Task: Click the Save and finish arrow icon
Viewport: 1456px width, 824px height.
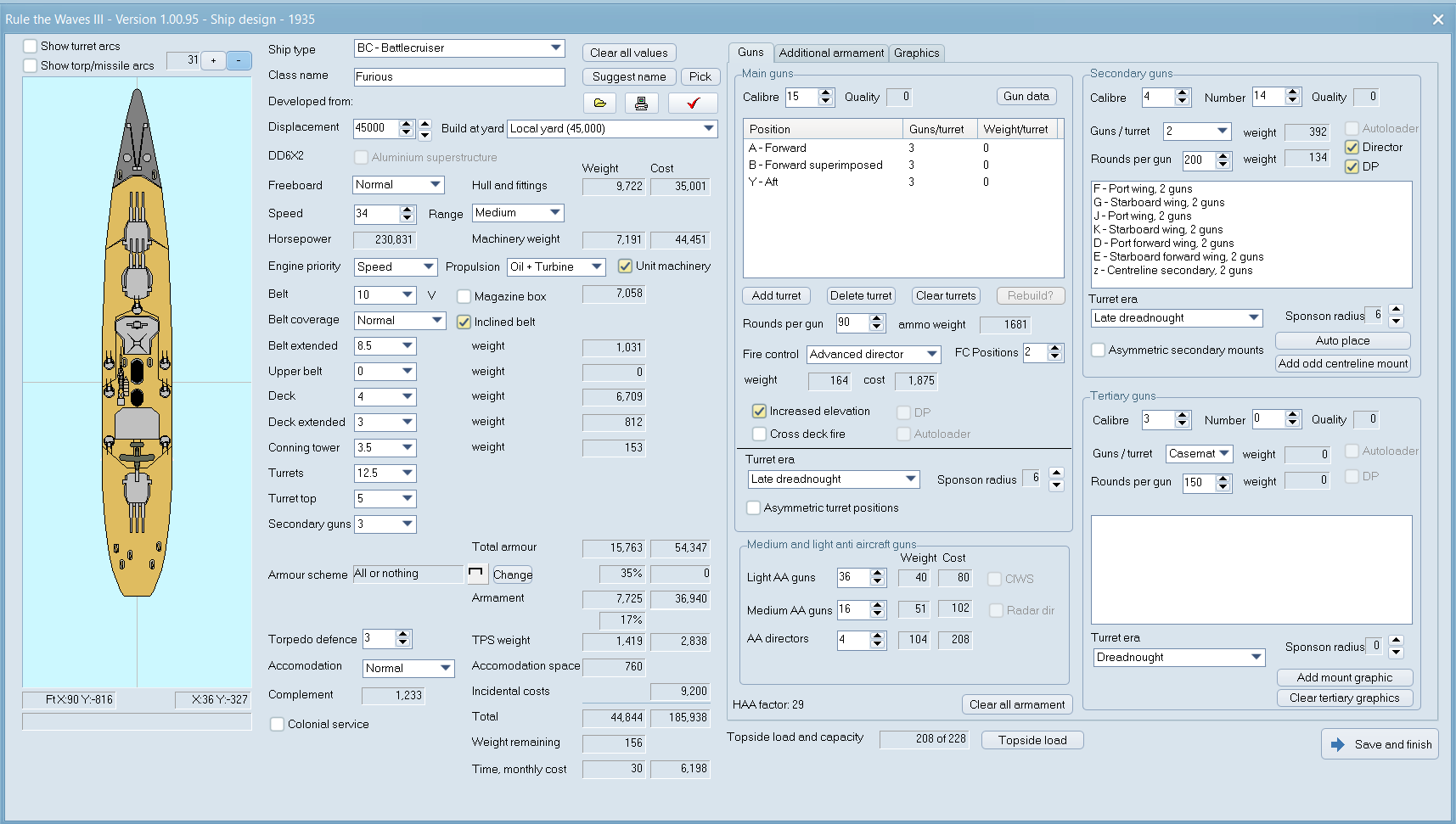Action: 1338,744
